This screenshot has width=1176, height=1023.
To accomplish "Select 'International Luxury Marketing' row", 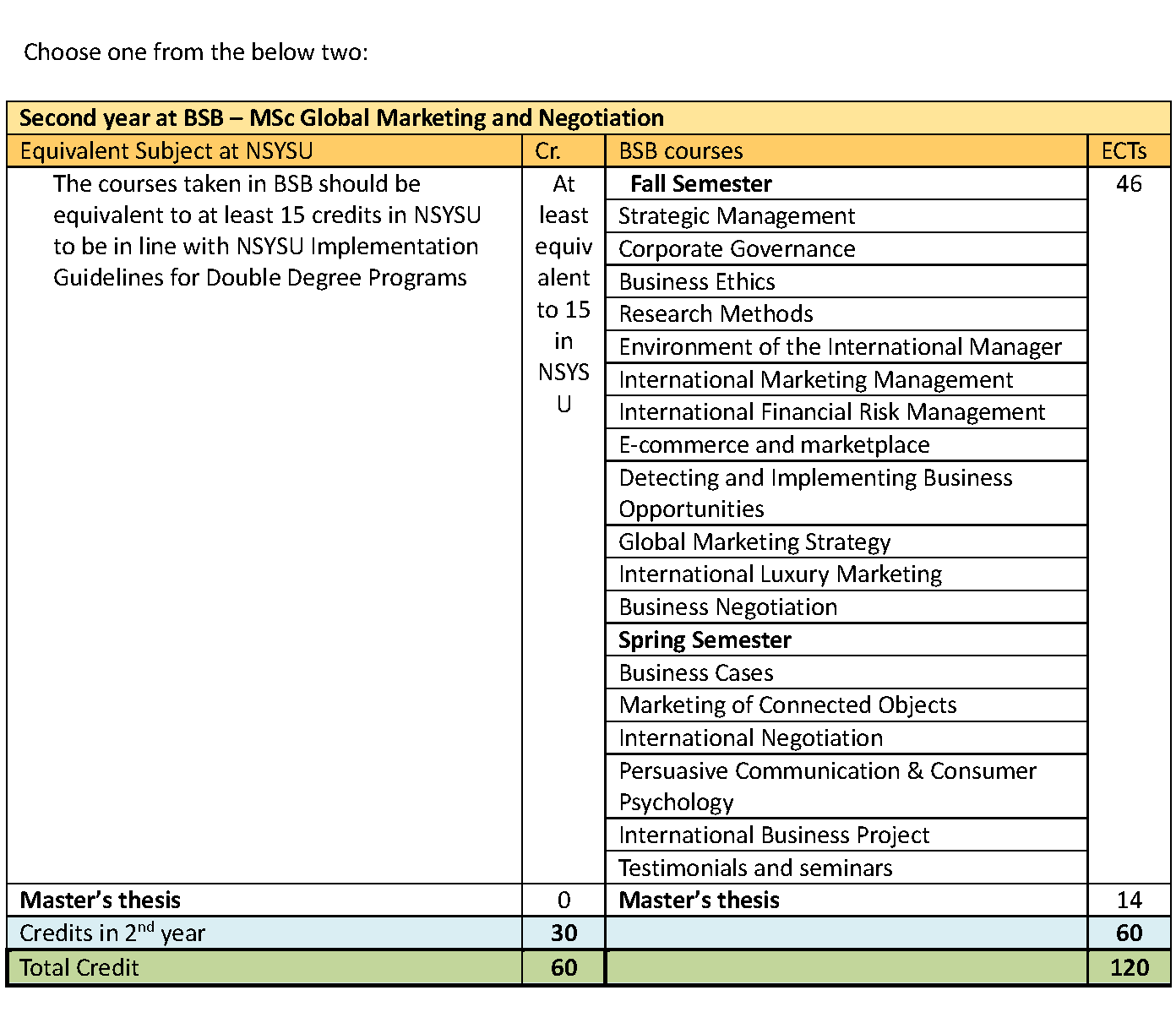I will coord(847,574).
